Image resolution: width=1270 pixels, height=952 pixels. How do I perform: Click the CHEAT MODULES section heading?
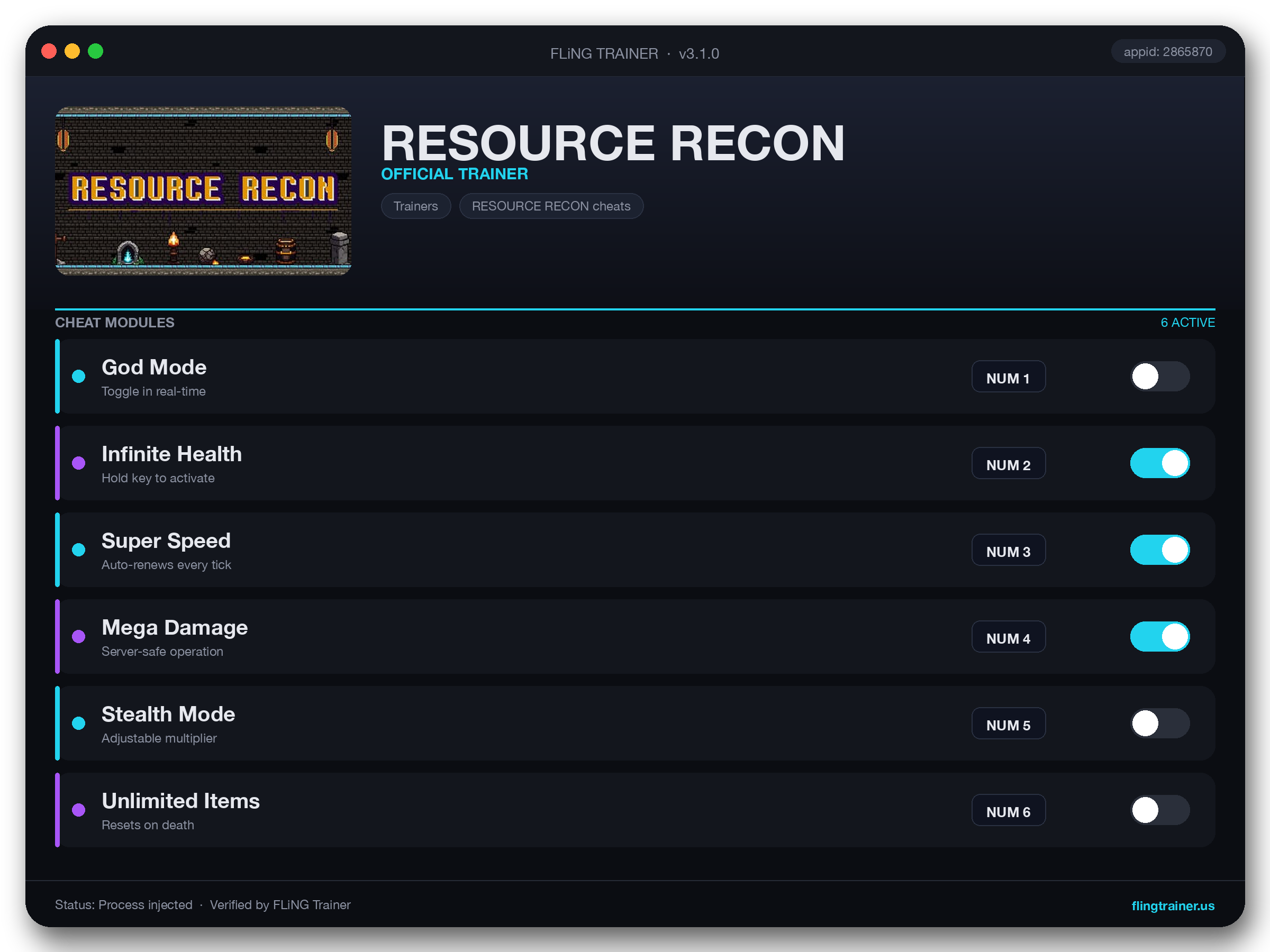(115, 323)
